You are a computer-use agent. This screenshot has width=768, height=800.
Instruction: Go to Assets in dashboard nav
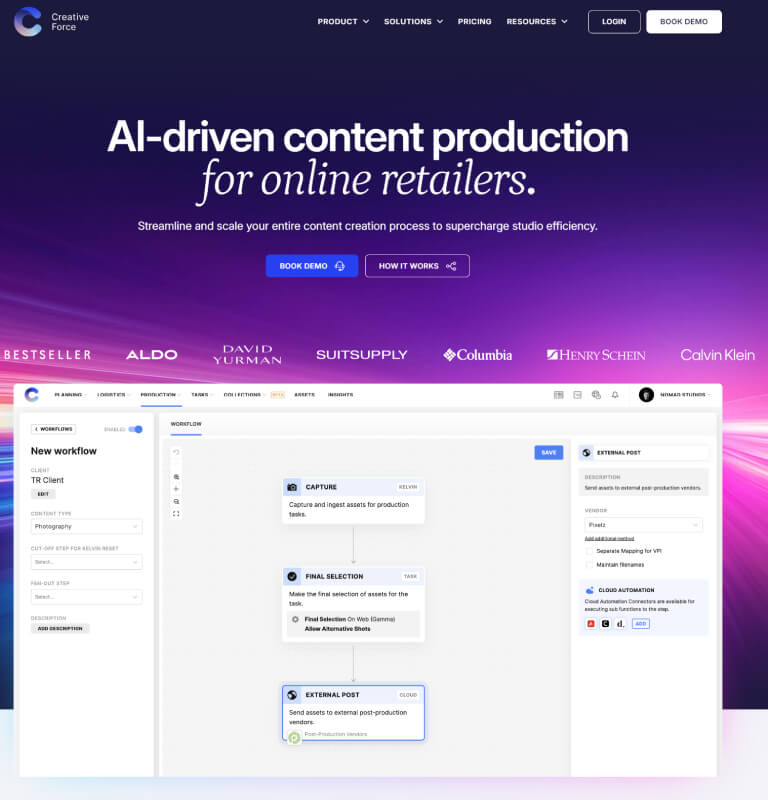click(x=305, y=395)
